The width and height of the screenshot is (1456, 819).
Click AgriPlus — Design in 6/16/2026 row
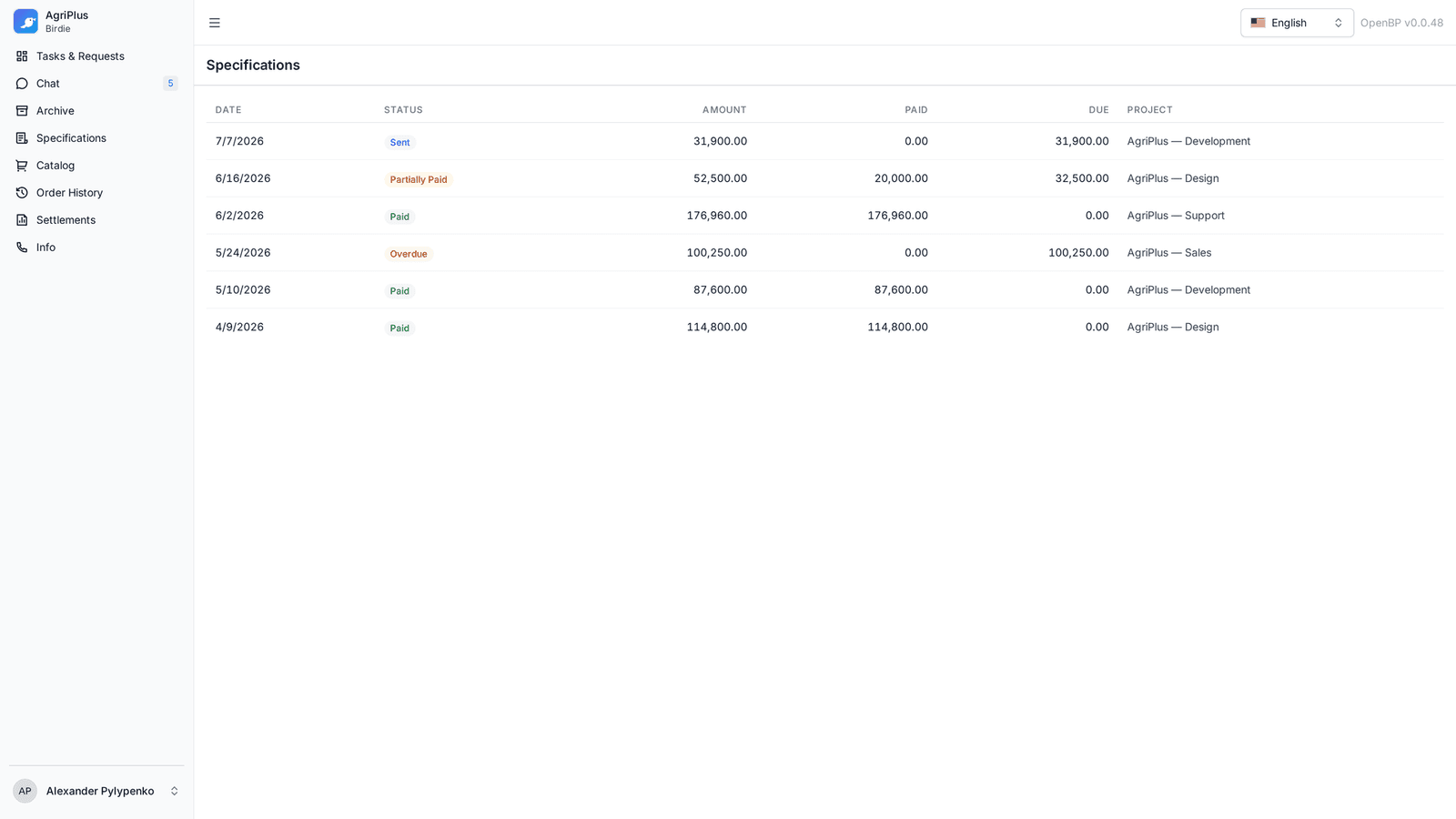pos(1173,178)
